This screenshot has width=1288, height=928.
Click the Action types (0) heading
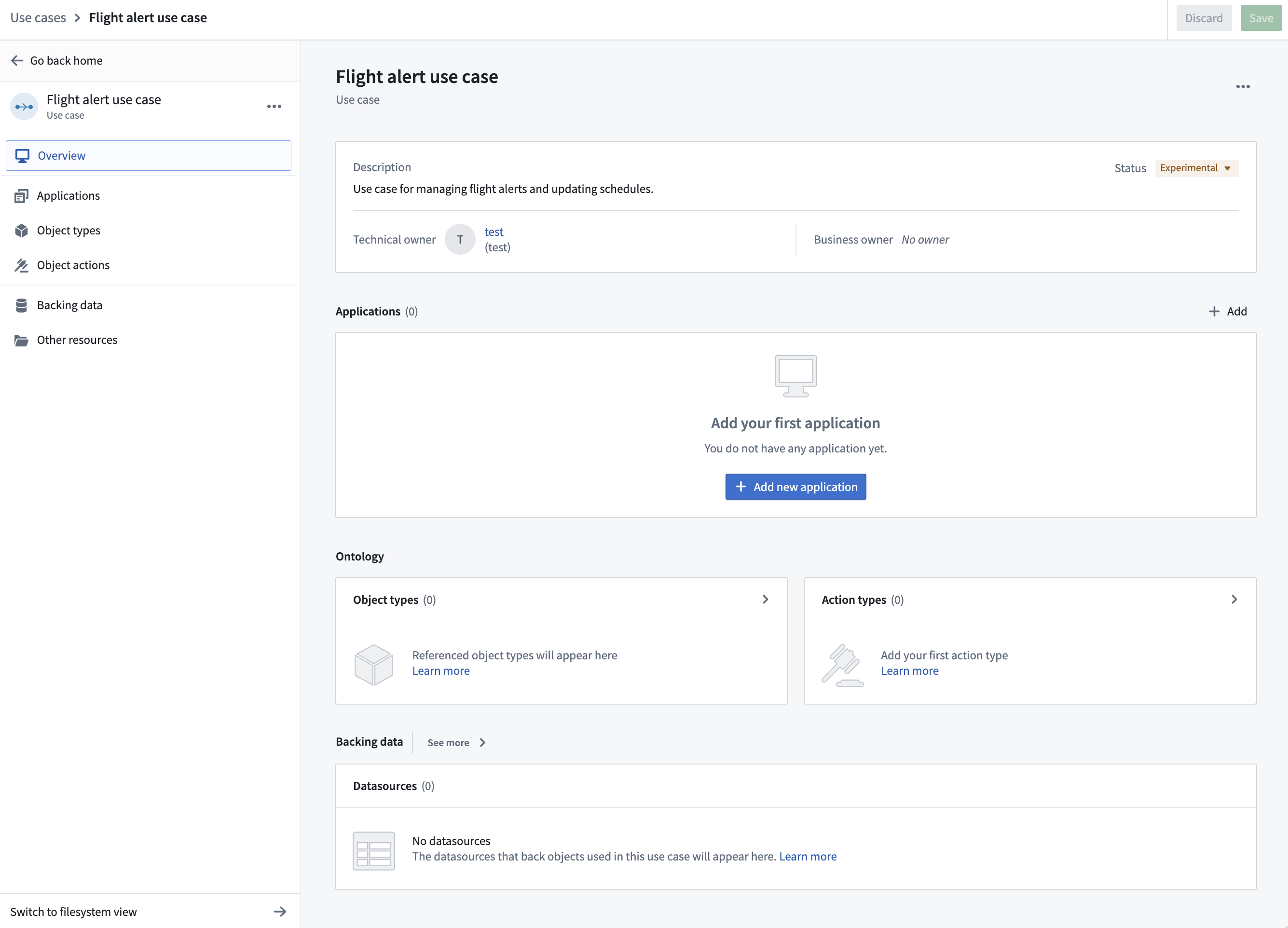[863, 600]
